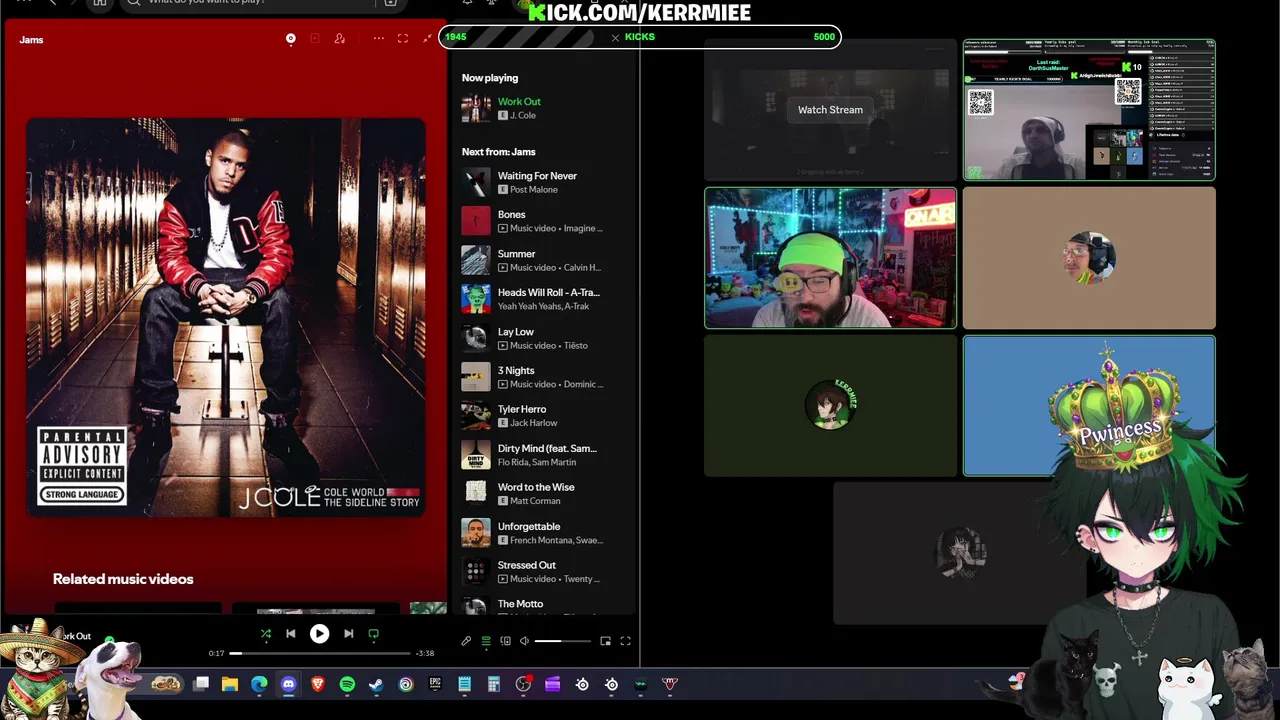1280x720 pixels.
Task: Collapse the now playing panel arrows icon
Action: [x=427, y=39]
